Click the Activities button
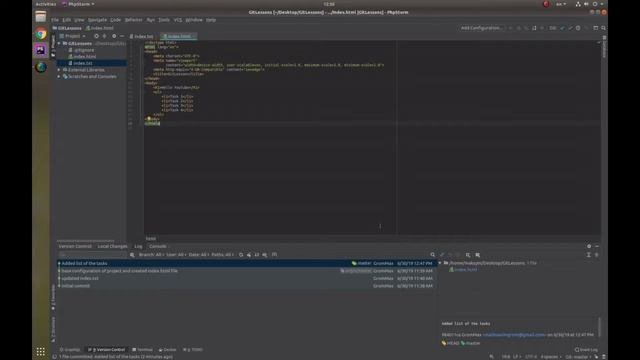This screenshot has height=360, width=640. coord(46,4)
